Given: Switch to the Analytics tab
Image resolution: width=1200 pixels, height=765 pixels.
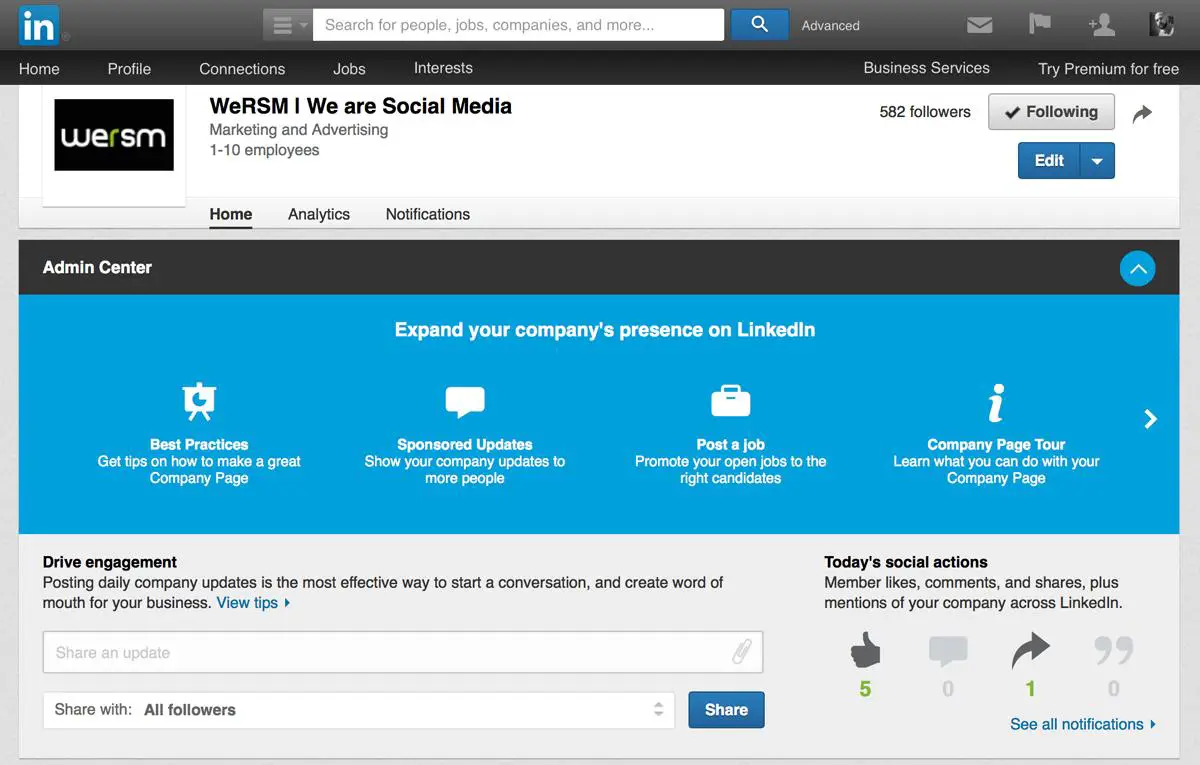Looking at the screenshot, I should click(x=319, y=214).
